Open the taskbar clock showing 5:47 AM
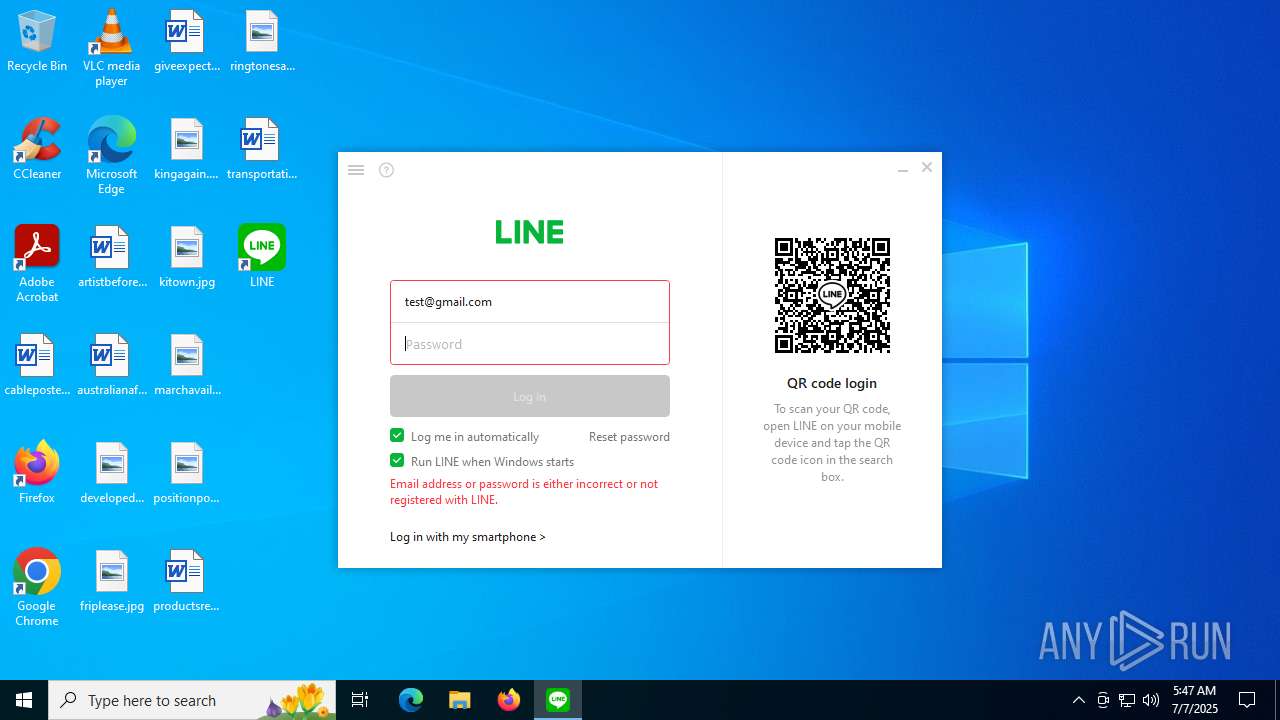 (x=1195, y=700)
